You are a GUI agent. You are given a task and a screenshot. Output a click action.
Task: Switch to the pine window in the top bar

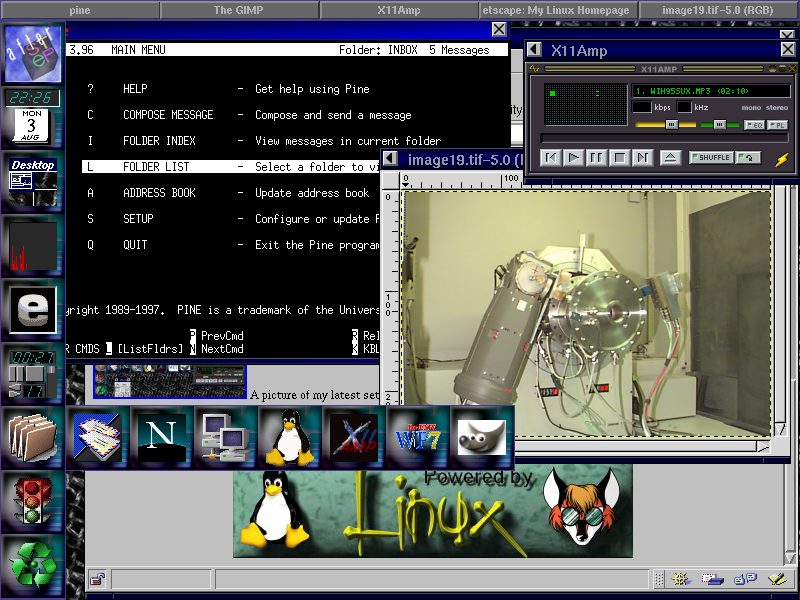80,10
